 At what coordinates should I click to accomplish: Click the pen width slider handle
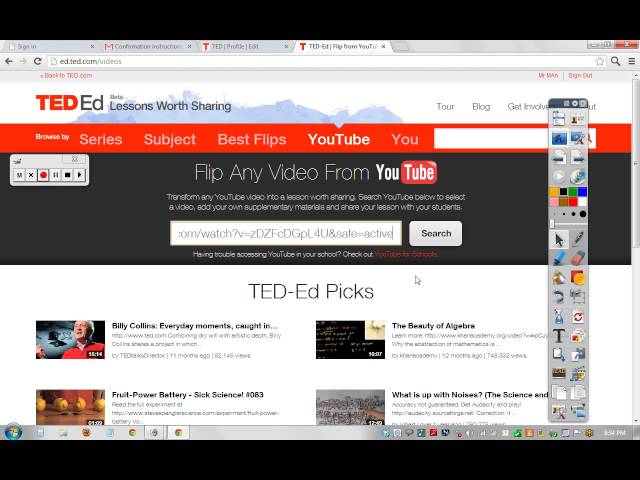(553, 224)
